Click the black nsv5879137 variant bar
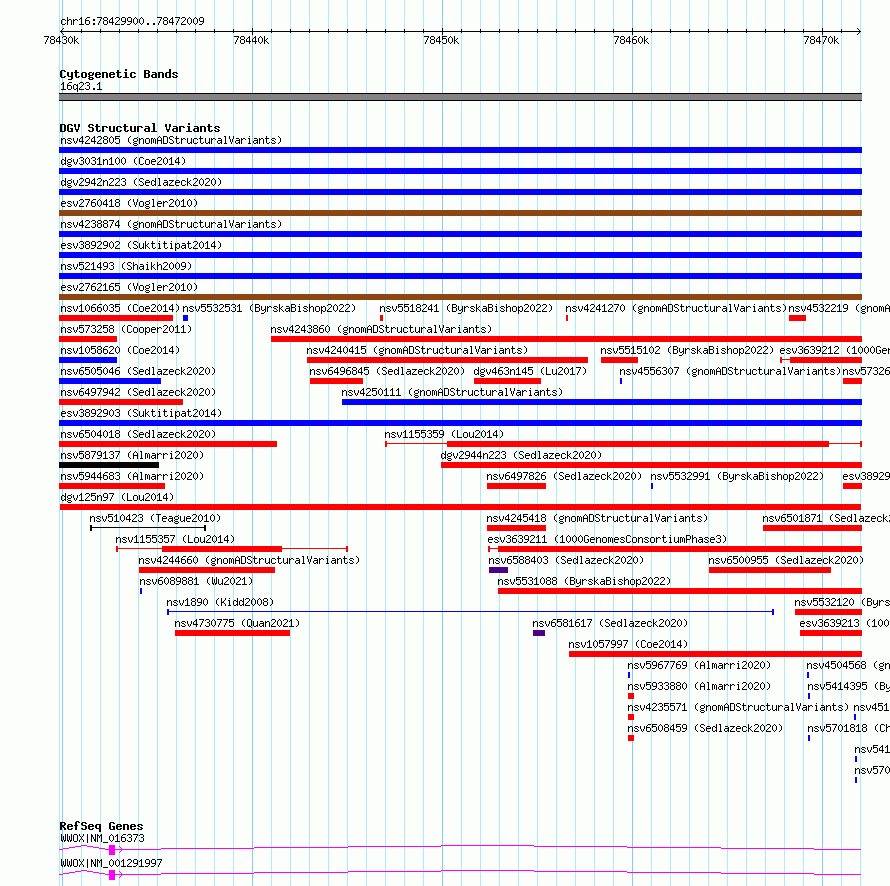Image resolution: width=890 pixels, height=886 pixels. [x=109, y=465]
